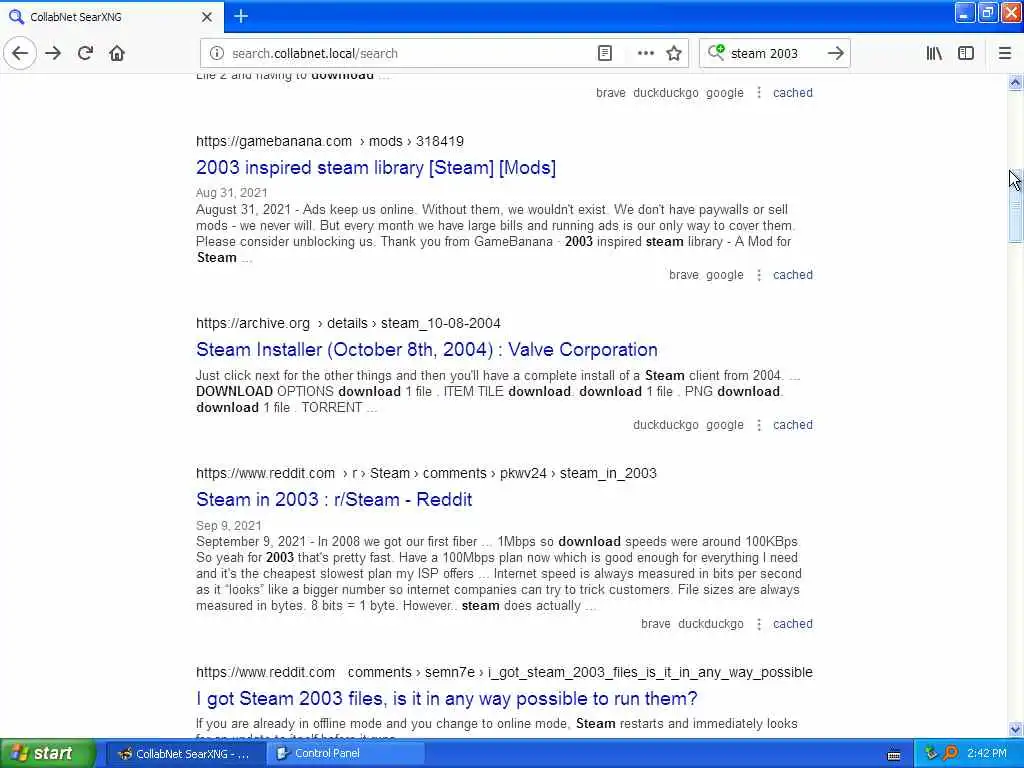The image size is (1024, 768).
Task: Go back to the previous page
Action: click(x=20, y=53)
